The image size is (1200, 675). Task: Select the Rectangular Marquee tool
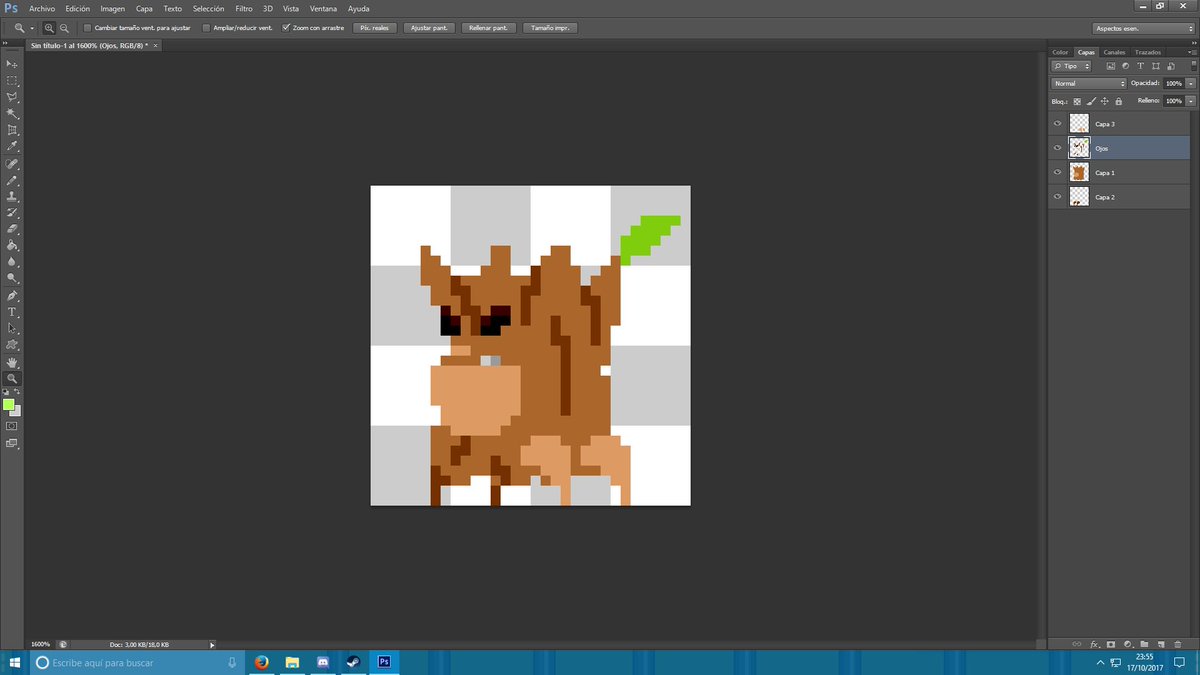[x=12, y=81]
